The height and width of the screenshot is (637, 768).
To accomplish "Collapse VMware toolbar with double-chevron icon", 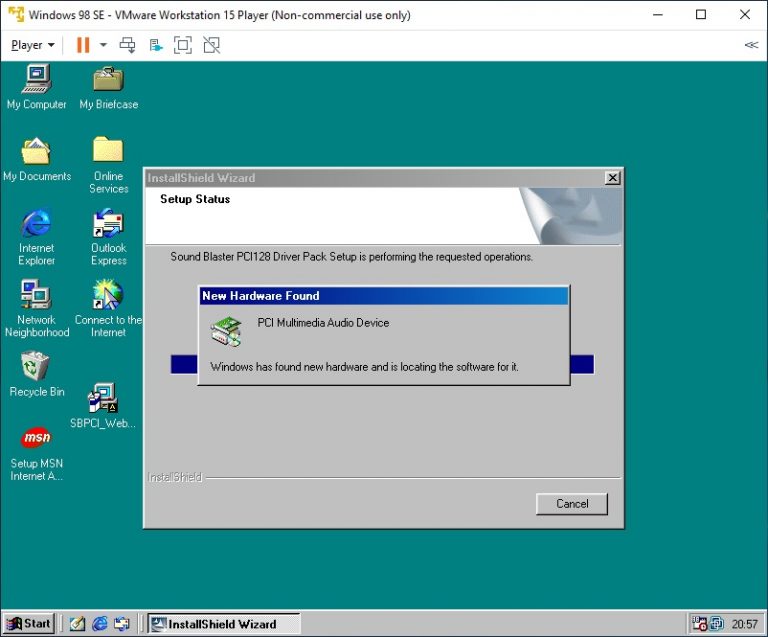I will [x=751, y=45].
